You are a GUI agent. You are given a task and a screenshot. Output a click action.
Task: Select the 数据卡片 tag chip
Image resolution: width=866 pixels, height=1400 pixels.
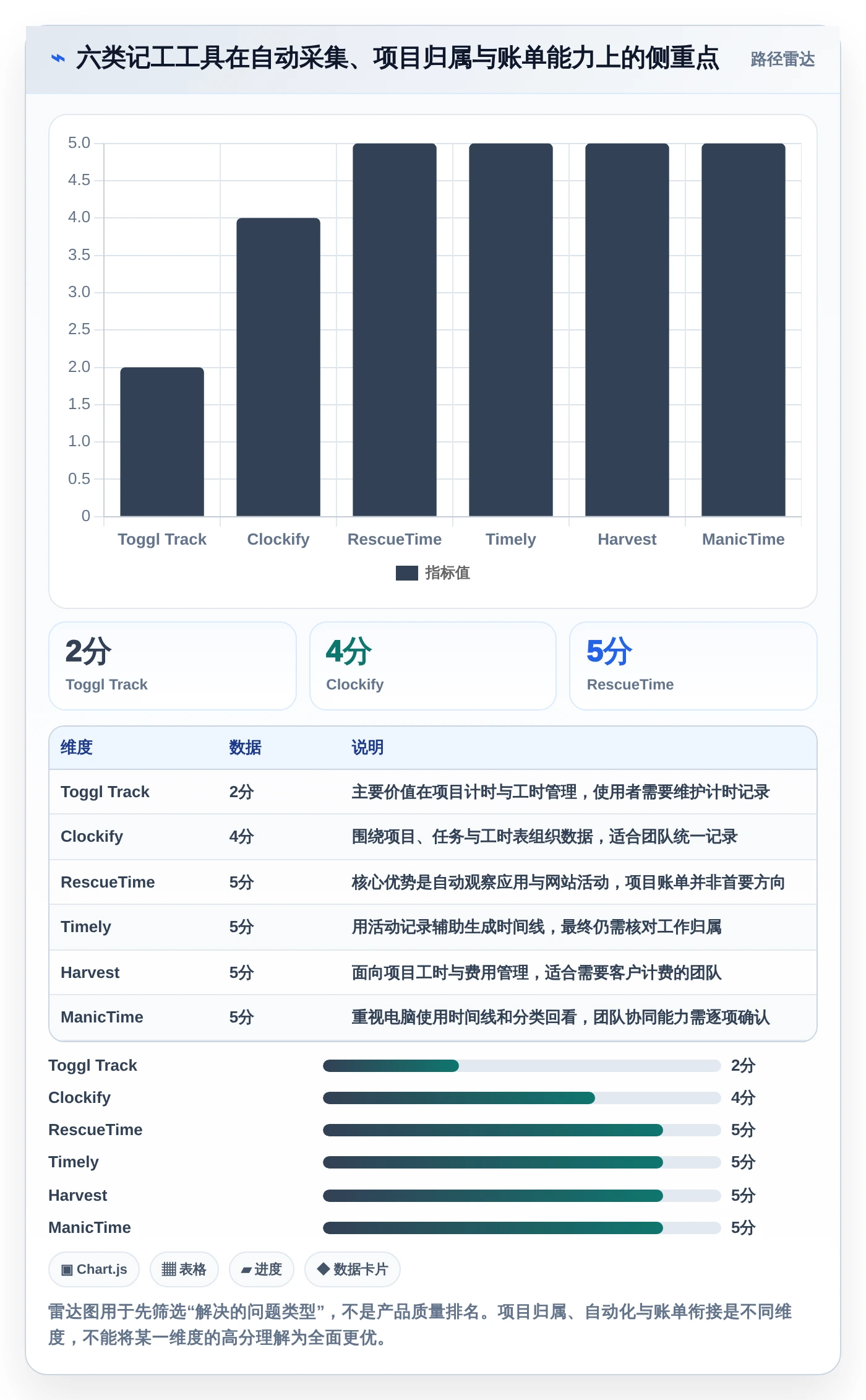point(353,1269)
